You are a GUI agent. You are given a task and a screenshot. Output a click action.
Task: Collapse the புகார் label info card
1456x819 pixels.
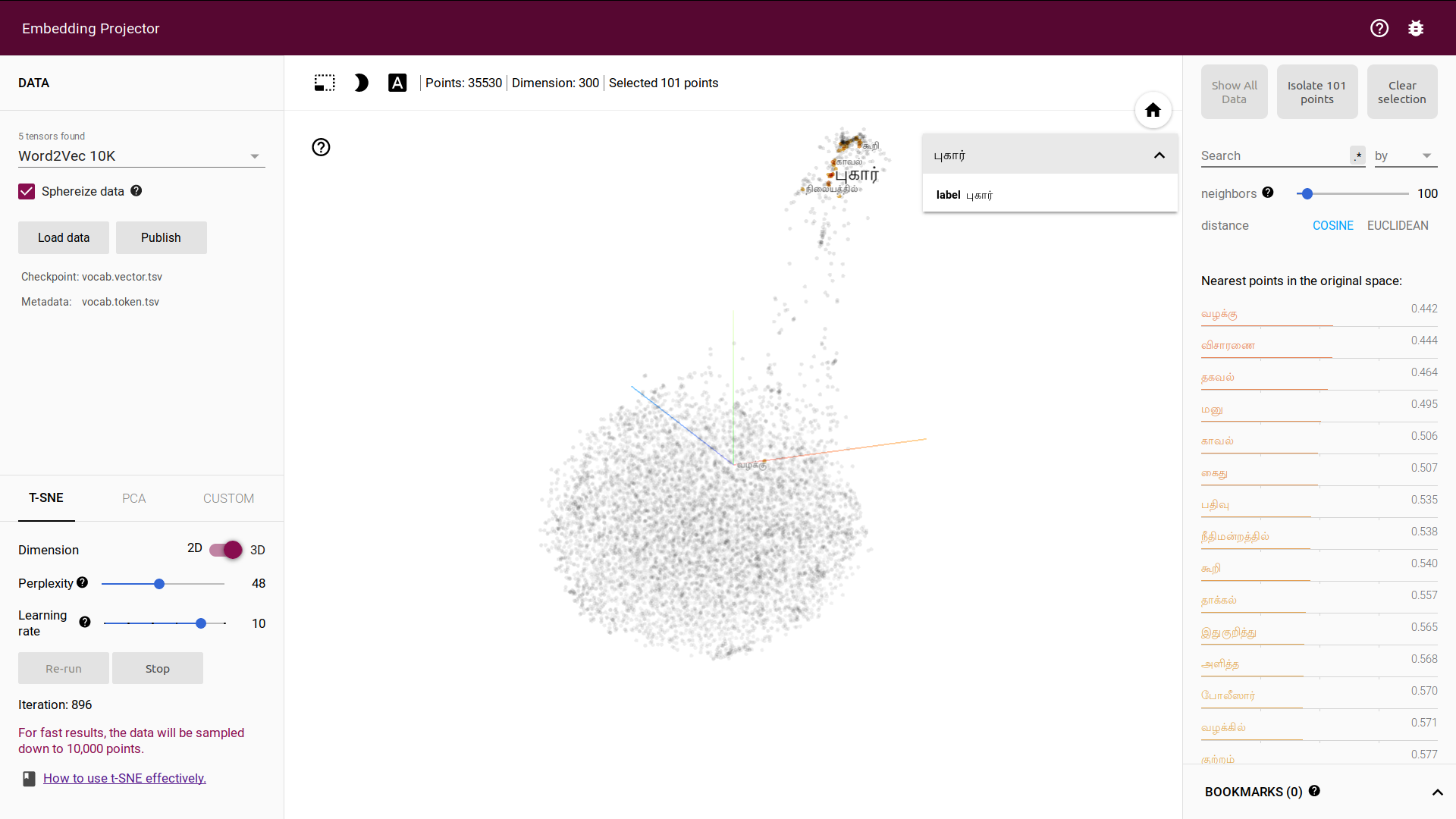pos(1159,155)
